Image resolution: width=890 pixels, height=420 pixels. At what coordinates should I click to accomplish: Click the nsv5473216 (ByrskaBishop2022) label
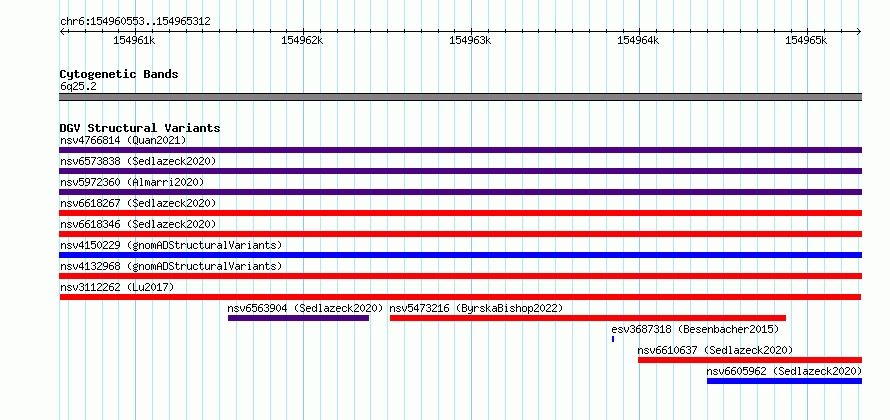pos(476,308)
